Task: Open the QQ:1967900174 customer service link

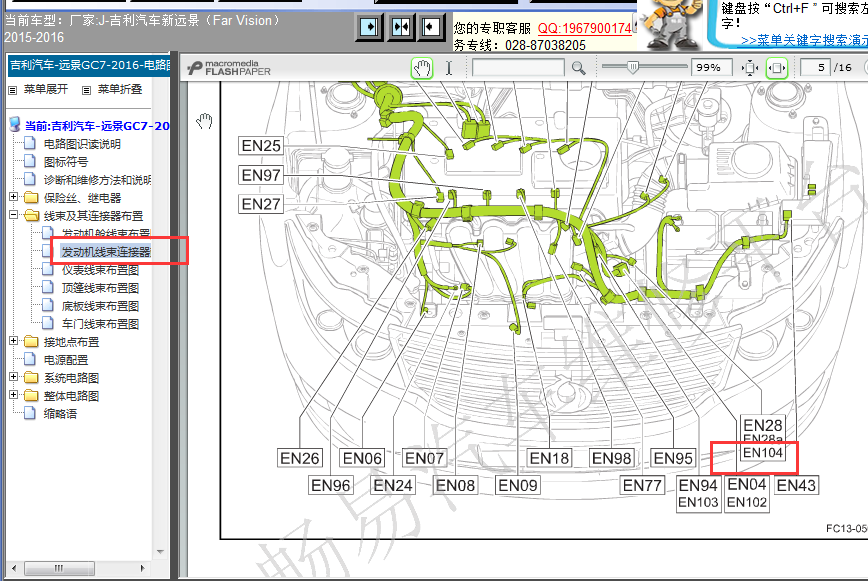Action: pos(585,28)
